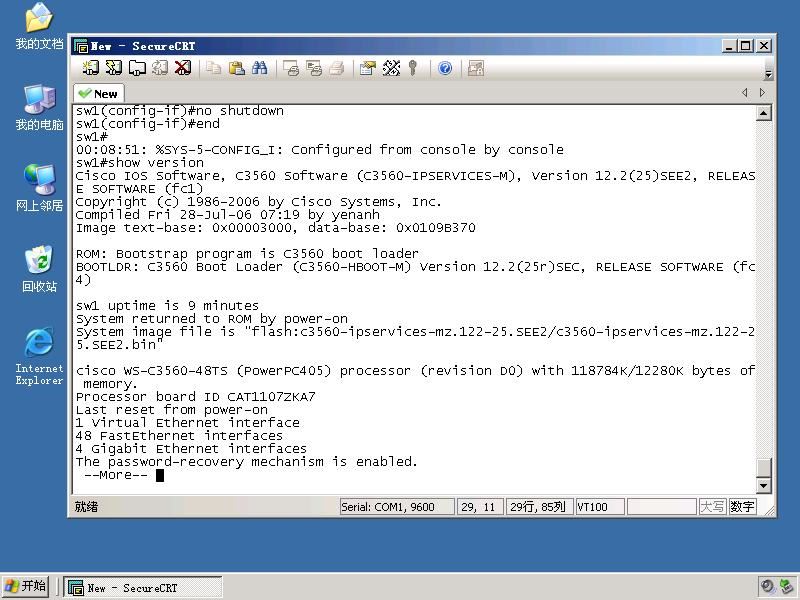This screenshot has width=800, height=600.
Task: Click the grayed Copy icon
Action: (213, 68)
